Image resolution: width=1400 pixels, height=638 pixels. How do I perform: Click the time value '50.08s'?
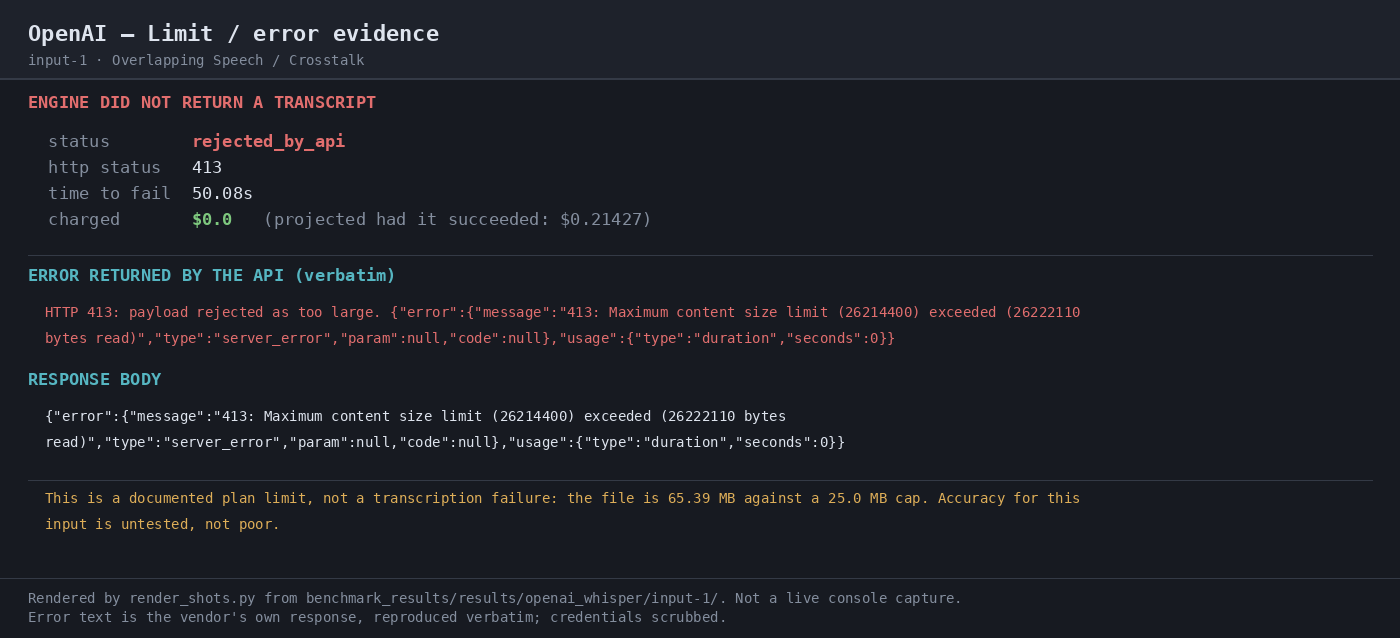222,193
